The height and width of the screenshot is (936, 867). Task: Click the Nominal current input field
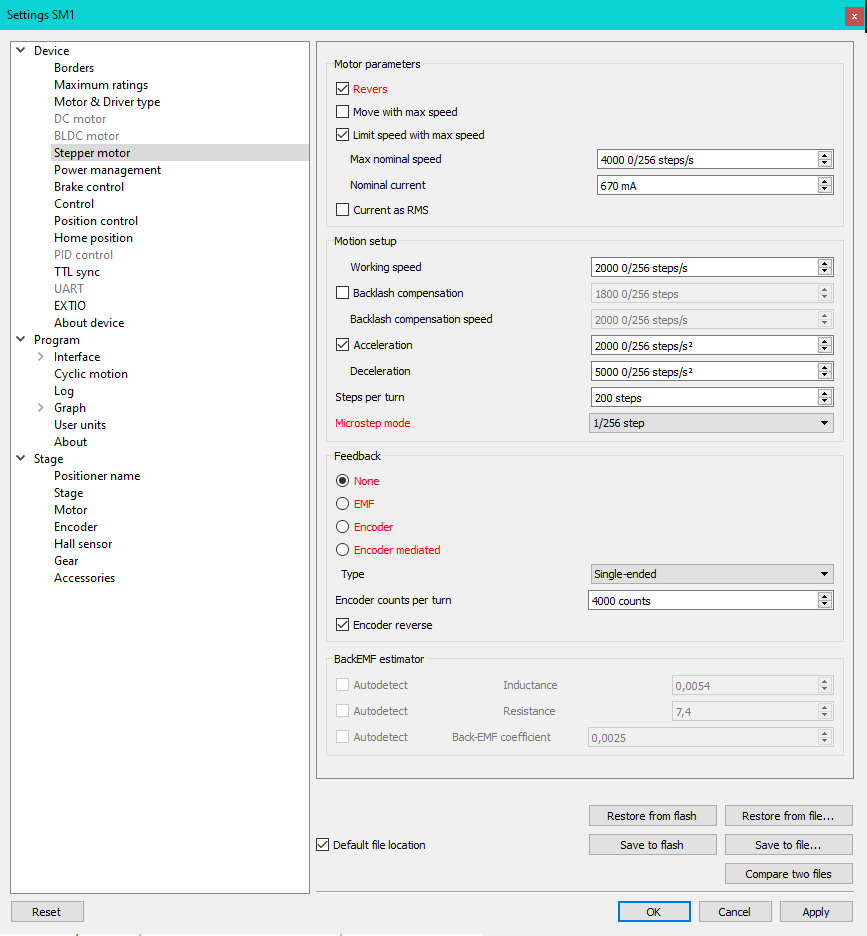[705, 185]
